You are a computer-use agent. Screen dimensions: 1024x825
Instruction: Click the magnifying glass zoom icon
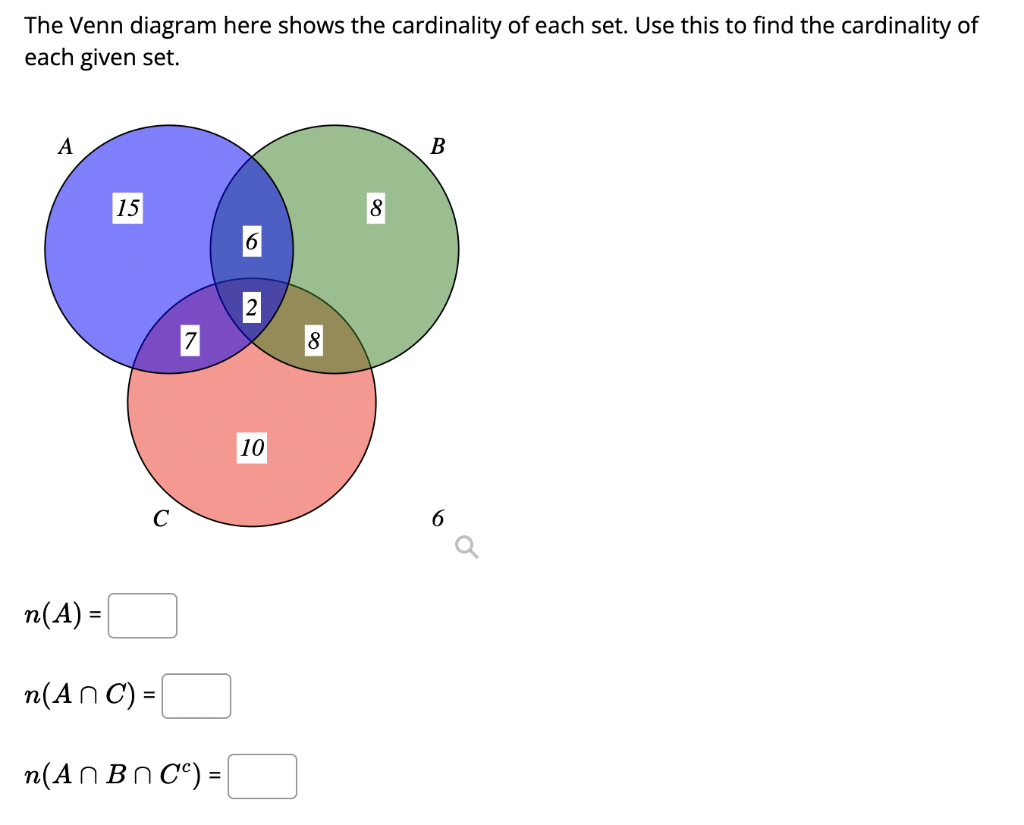(466, 546)
